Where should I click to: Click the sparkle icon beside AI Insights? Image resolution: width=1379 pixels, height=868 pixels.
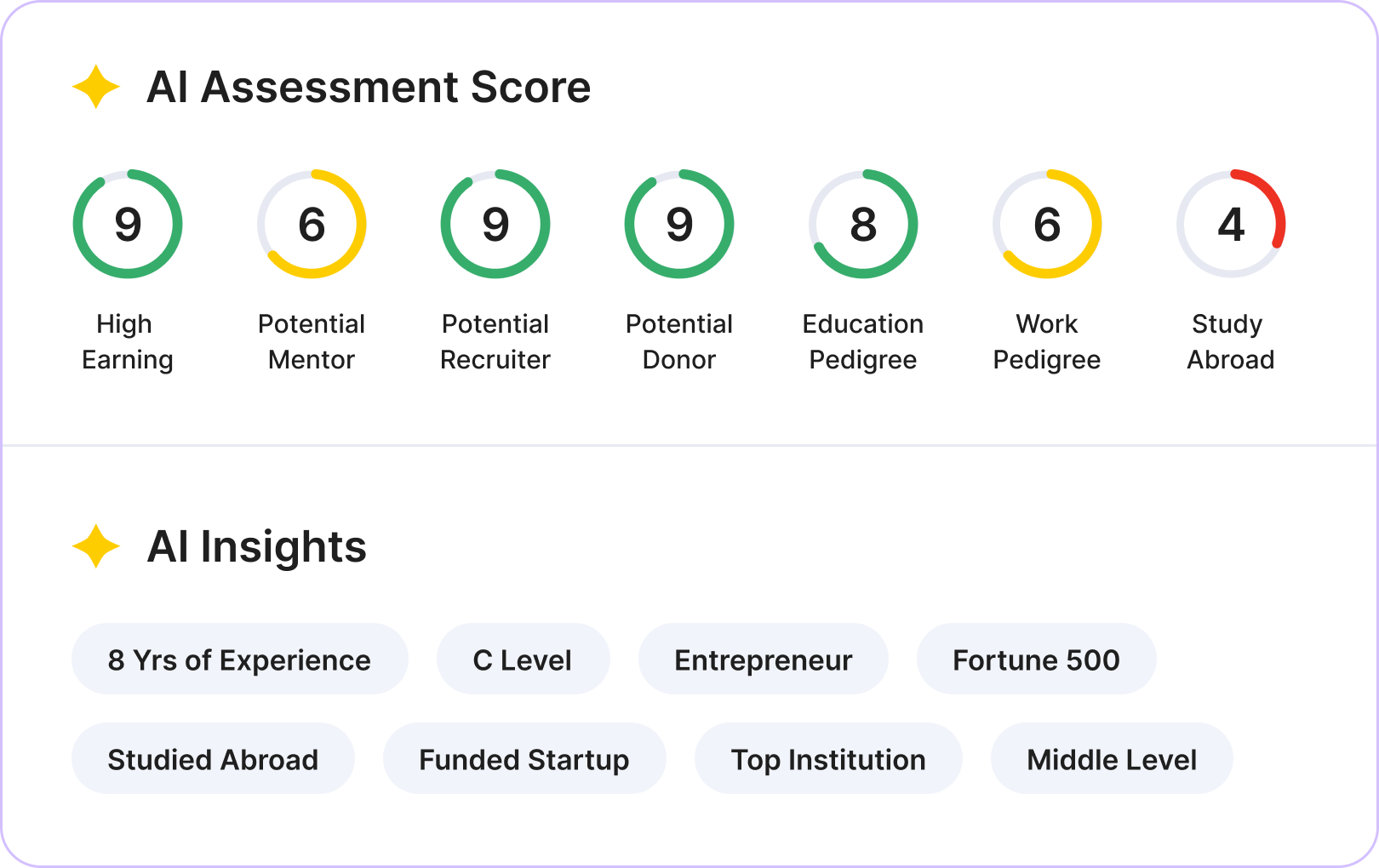pyautogui.click(x=95, y=546)
